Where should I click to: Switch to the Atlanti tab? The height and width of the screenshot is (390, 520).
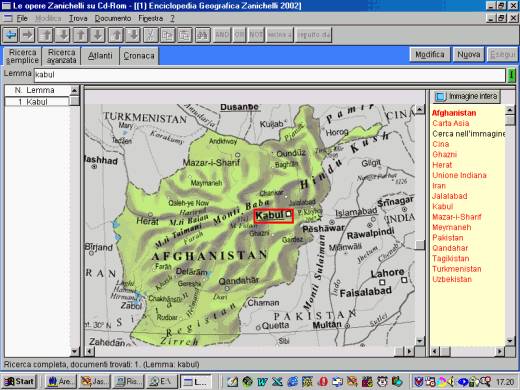(x=100, y=56)
